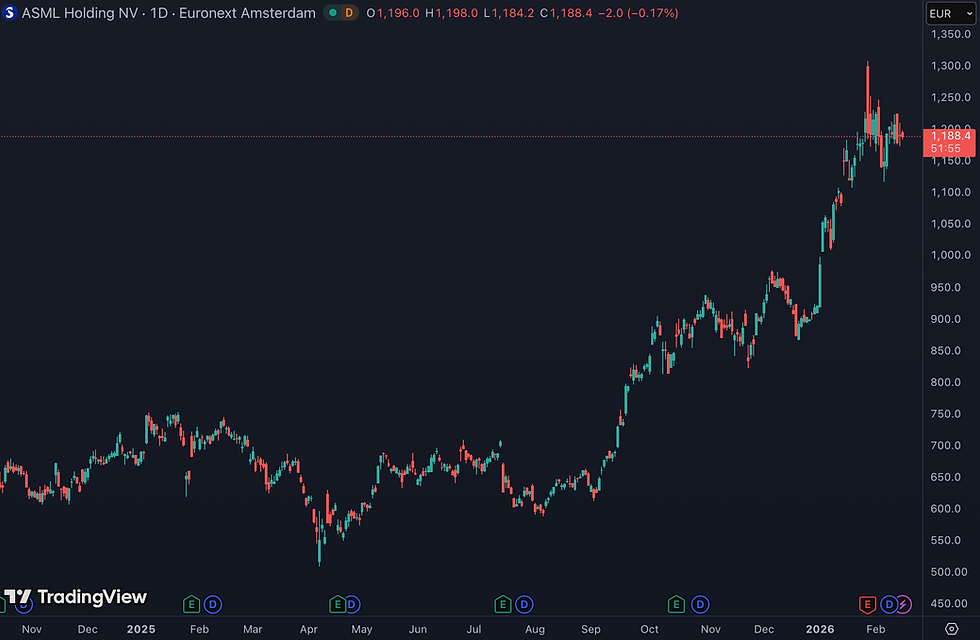980x640 pixels.
Task: Click the Mar label on time axis
Action: click(252, 629)
